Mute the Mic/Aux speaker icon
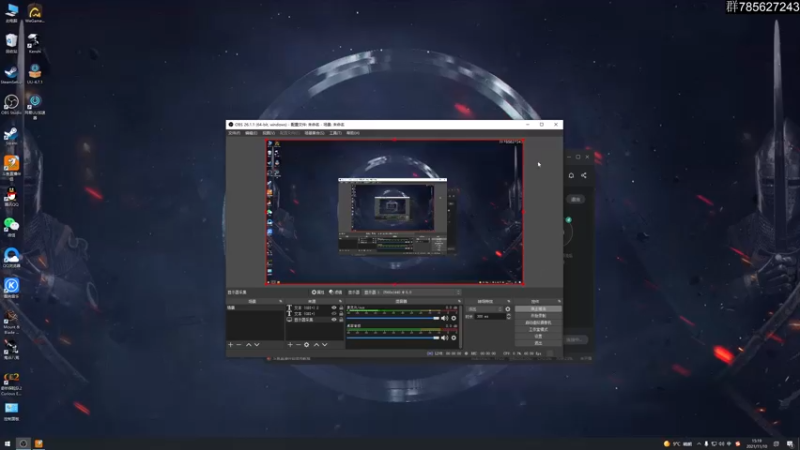 (x=444, y=318)
